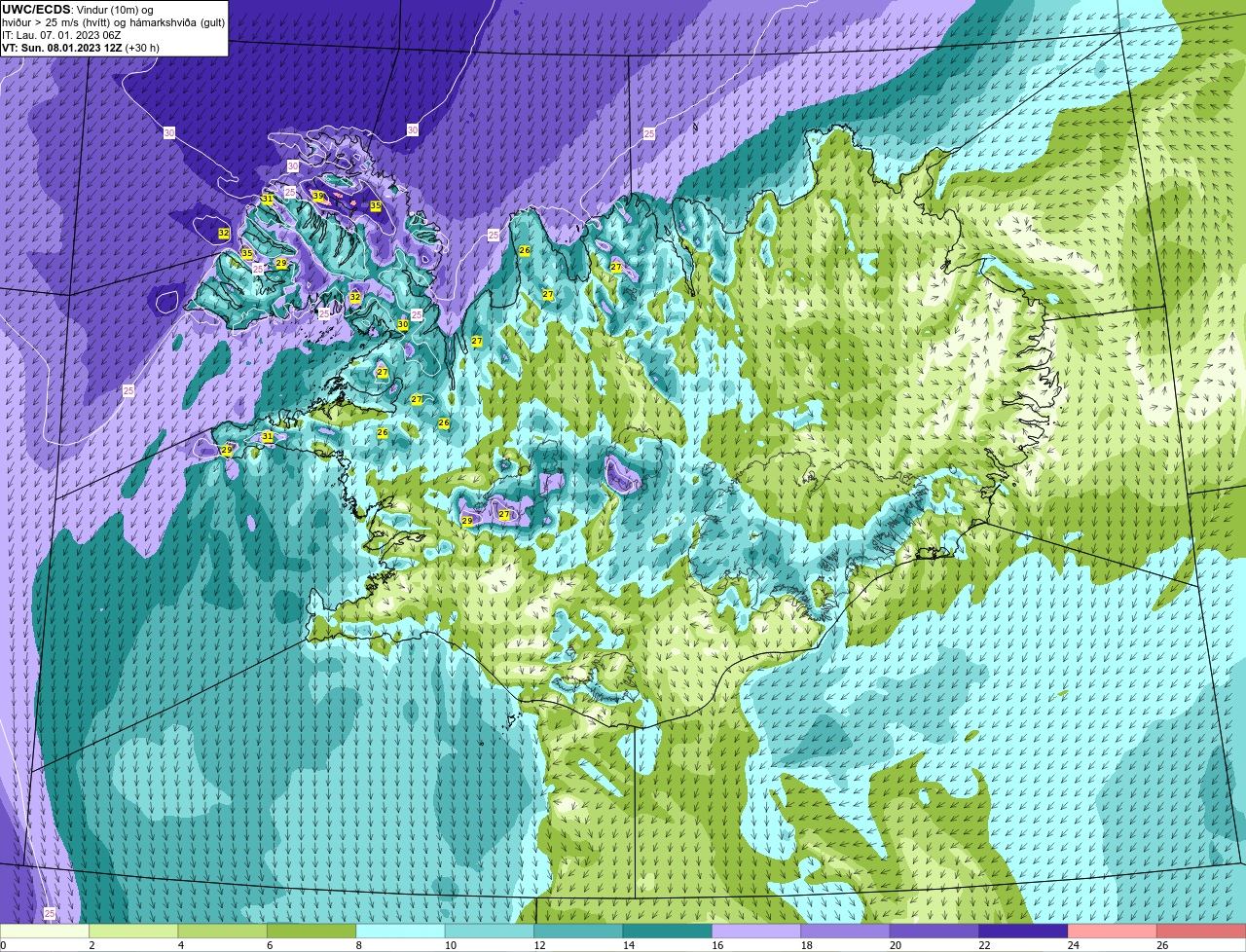
Task: Click the '4' tick label on the legend
Action: (x=180, y=945)
